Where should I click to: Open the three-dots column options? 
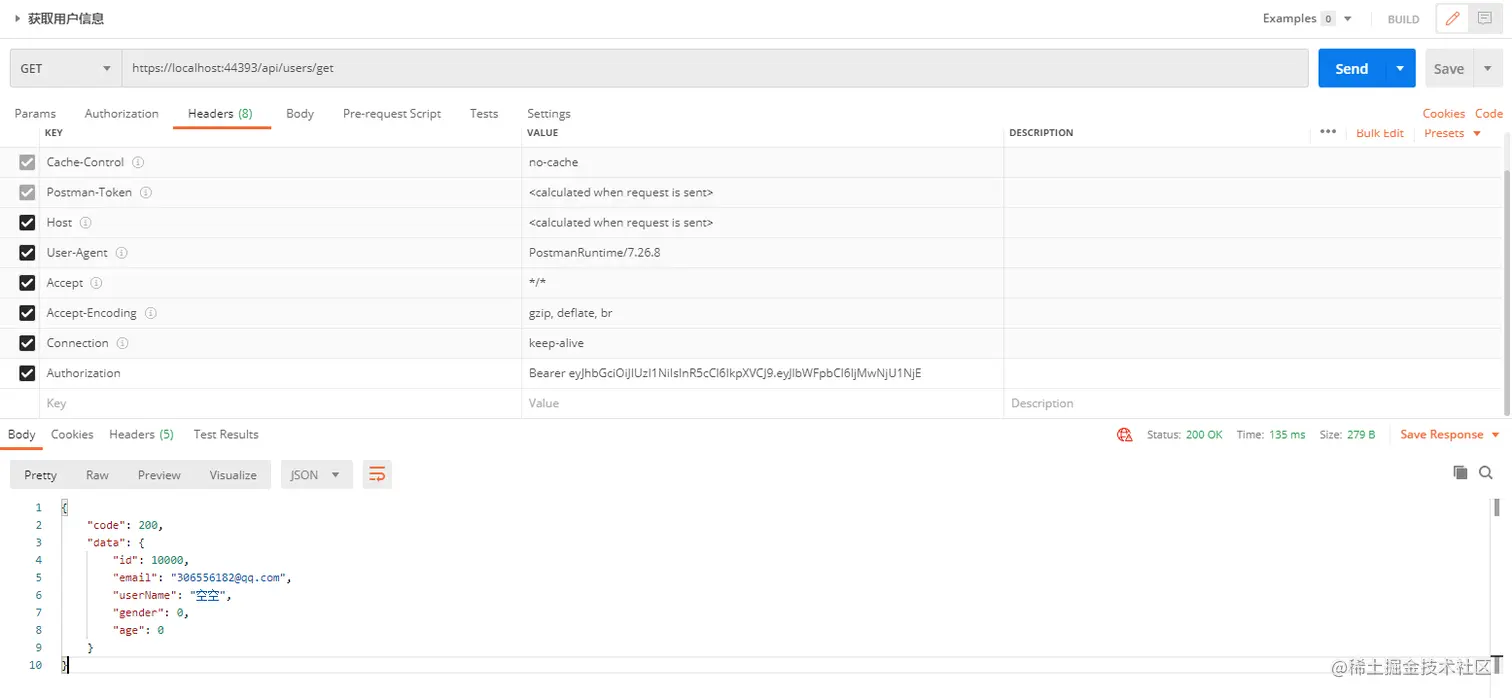(1328, 132)
